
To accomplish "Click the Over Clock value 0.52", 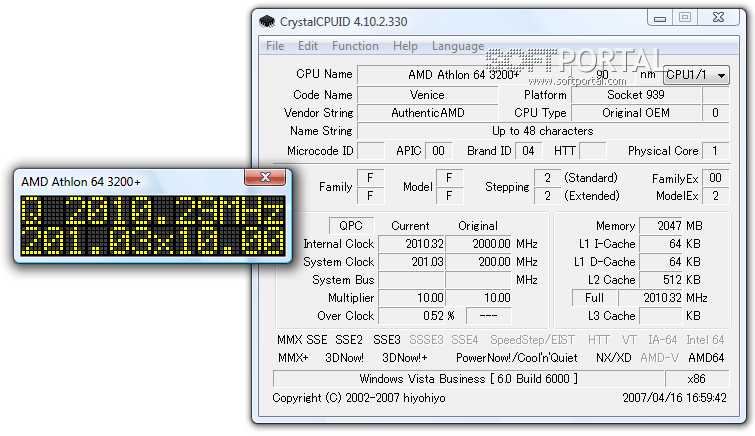I will [x=411, y=316].
